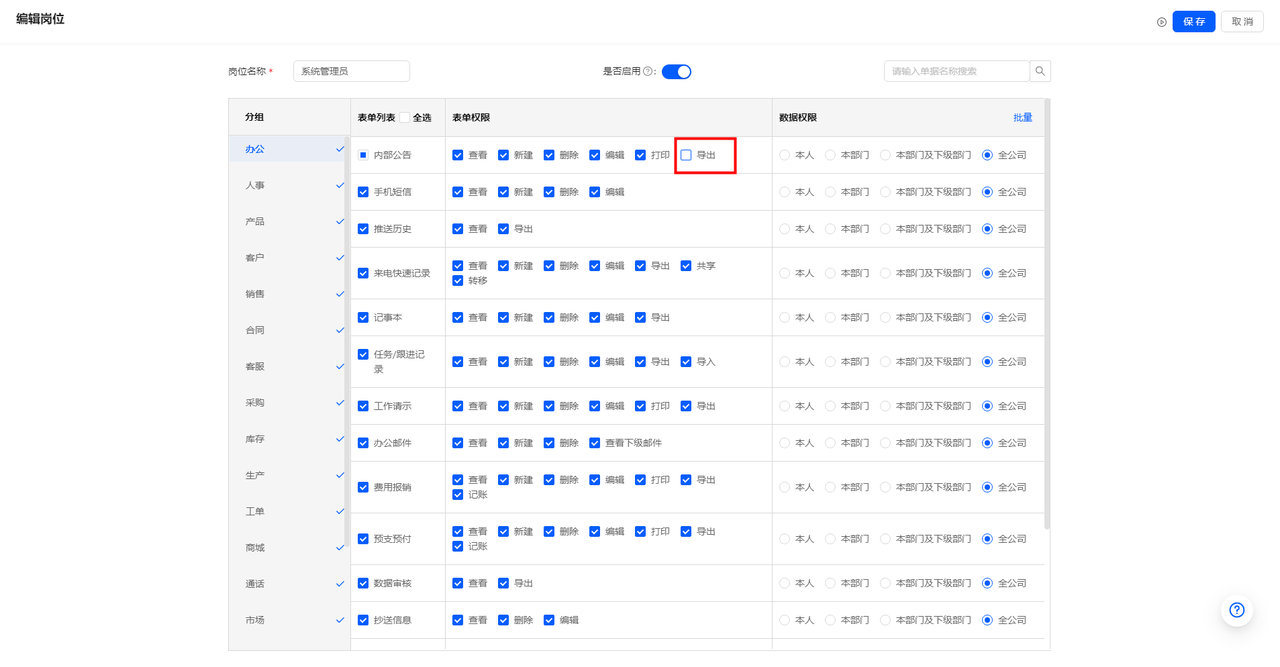
Task: Select 本人 for 工作请示 row
Action: pos(785,406)
